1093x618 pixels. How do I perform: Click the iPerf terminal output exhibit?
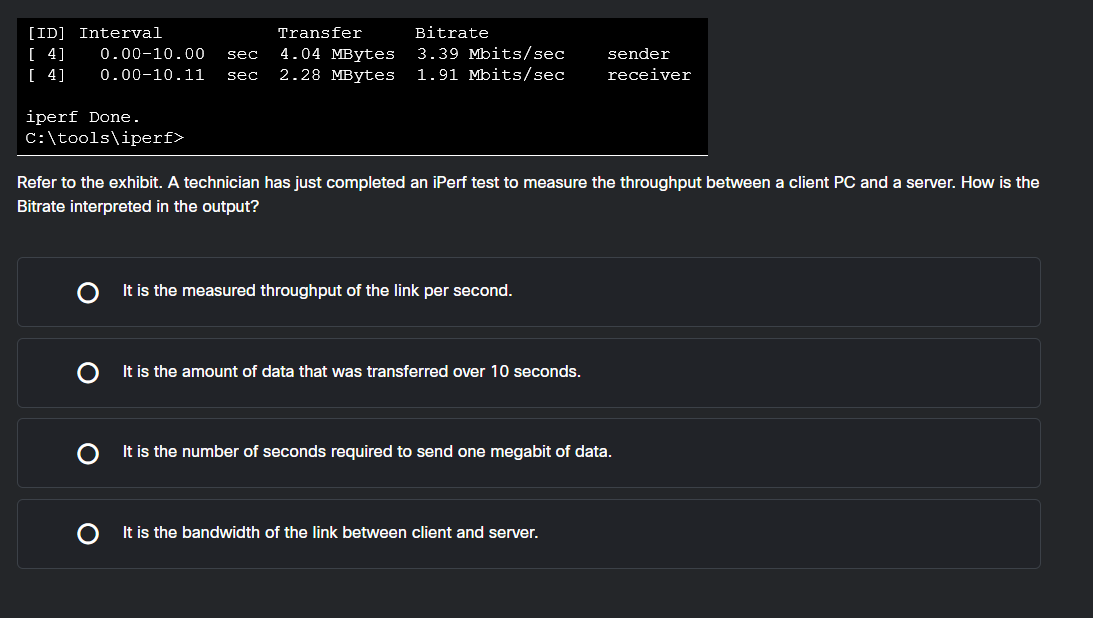coord(363,85)
